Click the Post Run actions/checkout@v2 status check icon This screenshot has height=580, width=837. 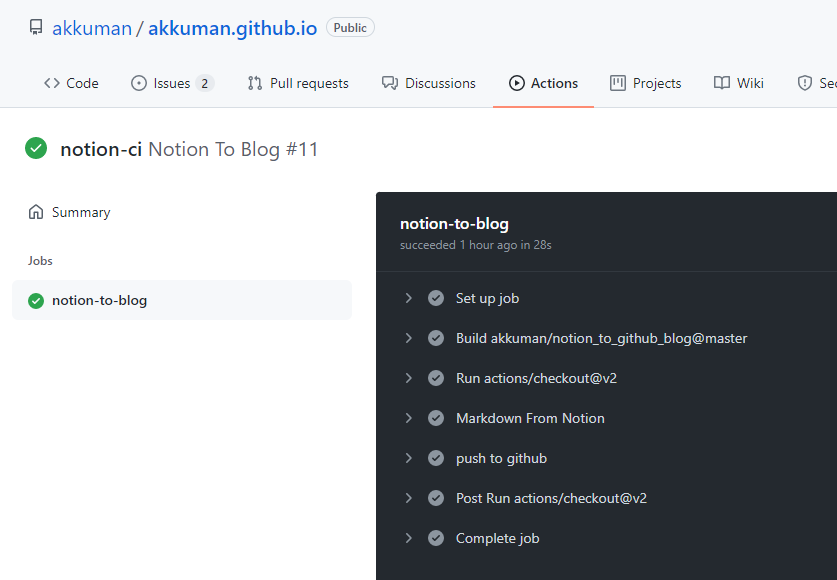tap(436, 498)
